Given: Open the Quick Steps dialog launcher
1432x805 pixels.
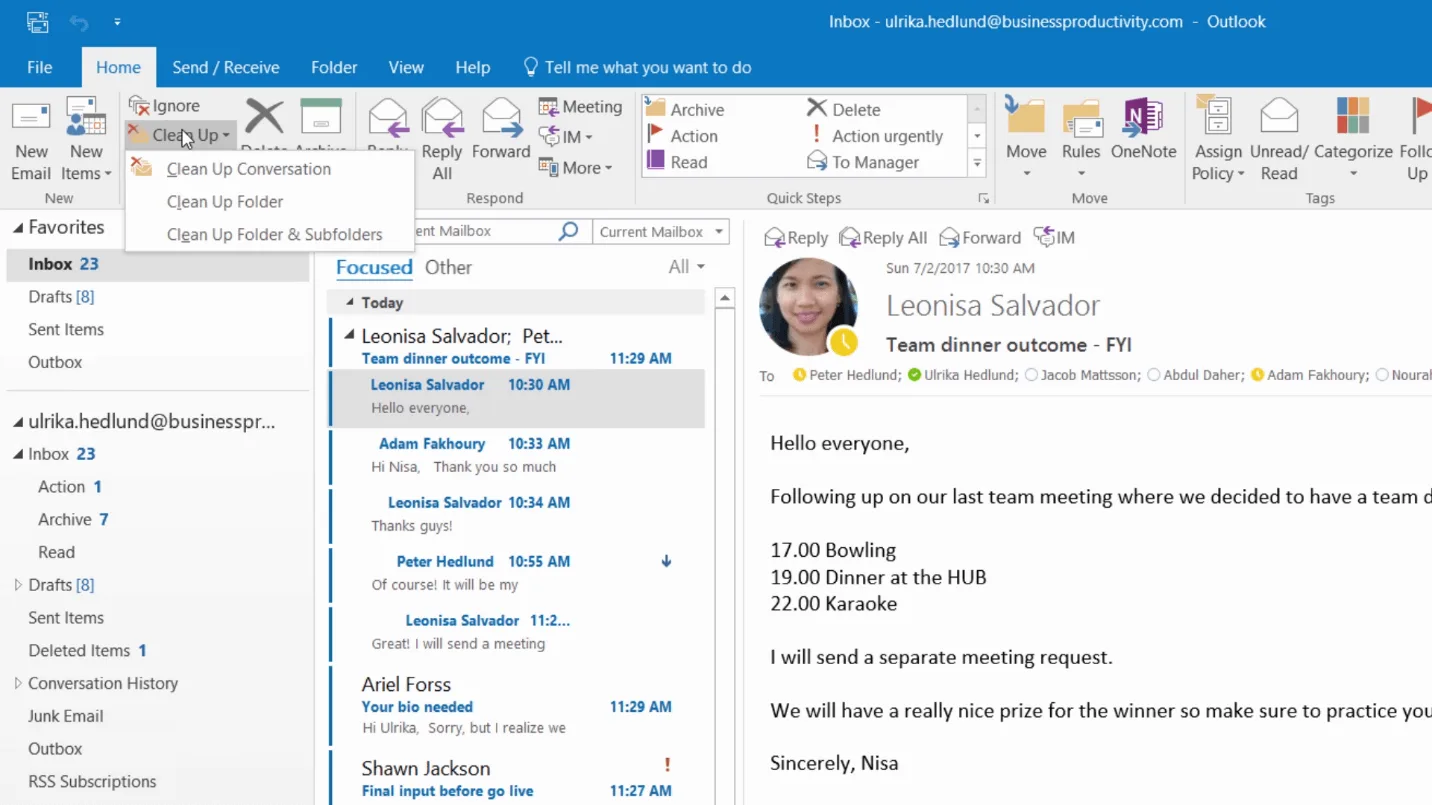Looking at the screenshot, I should pyautogui.click(x=984, y=198).
